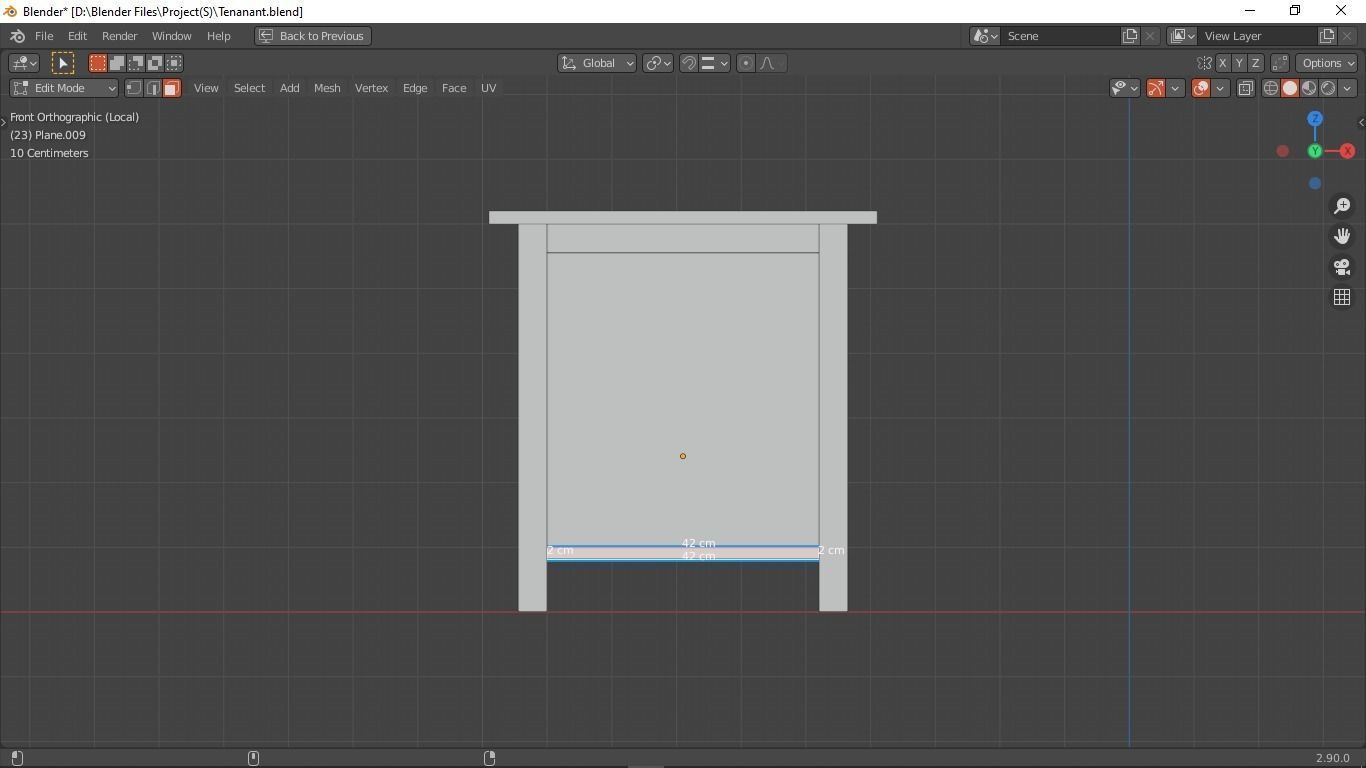Choose the set new selection mode

point(98,63)
